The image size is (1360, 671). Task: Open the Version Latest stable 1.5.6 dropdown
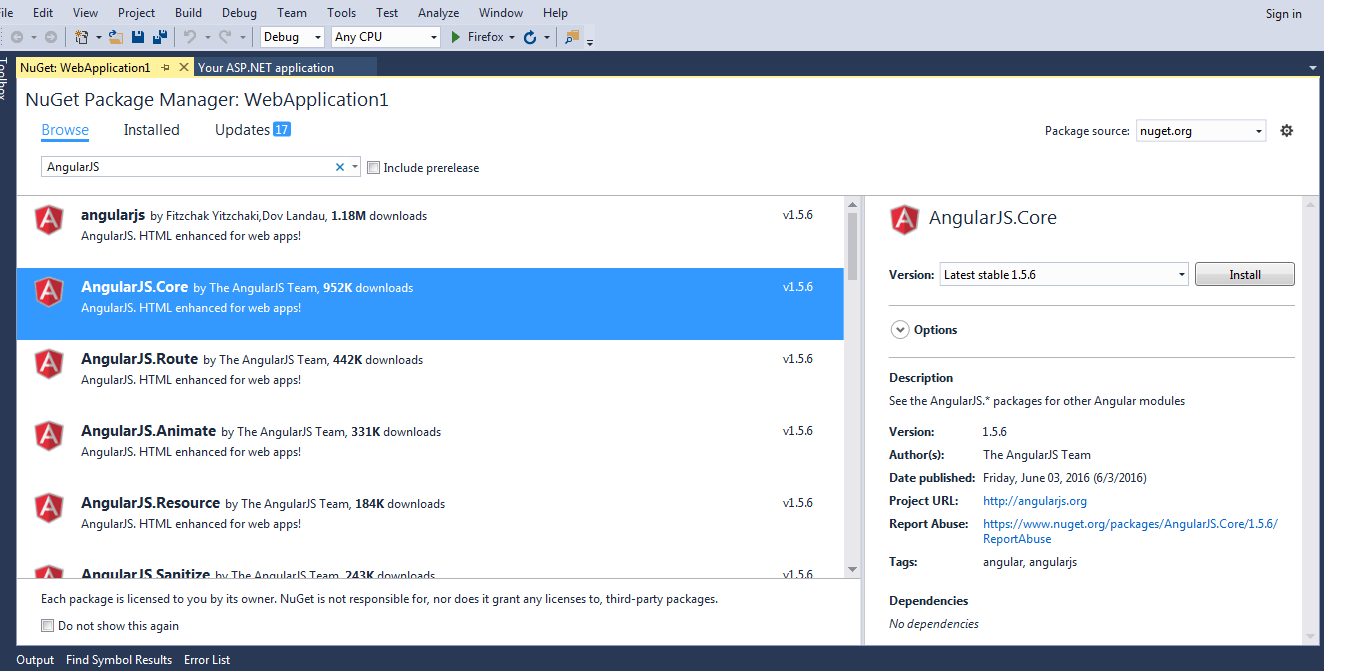(x=1064, y=274)
